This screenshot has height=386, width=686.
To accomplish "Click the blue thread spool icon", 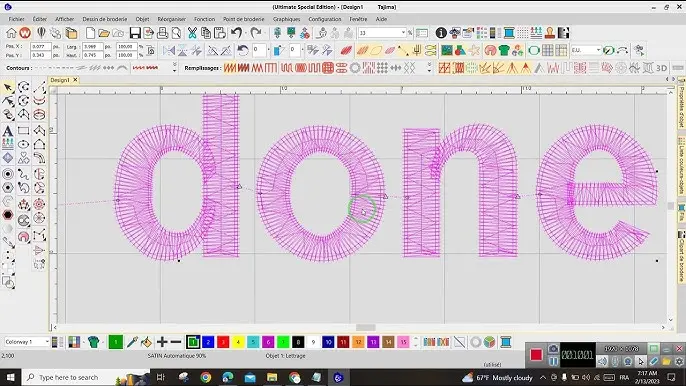I will (x=509, y=33).
